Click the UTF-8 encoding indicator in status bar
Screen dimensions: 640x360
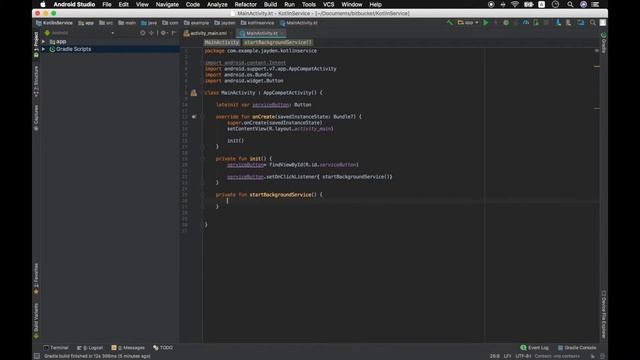click(x=523, y=356)
